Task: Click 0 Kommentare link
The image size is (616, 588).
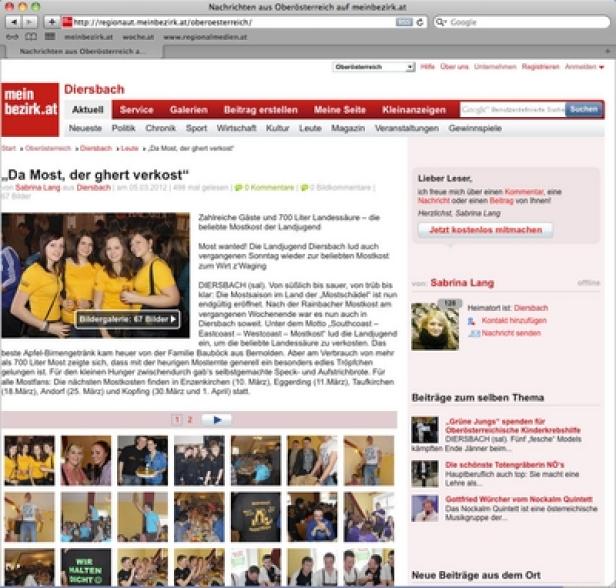Action: pos(269,188)
